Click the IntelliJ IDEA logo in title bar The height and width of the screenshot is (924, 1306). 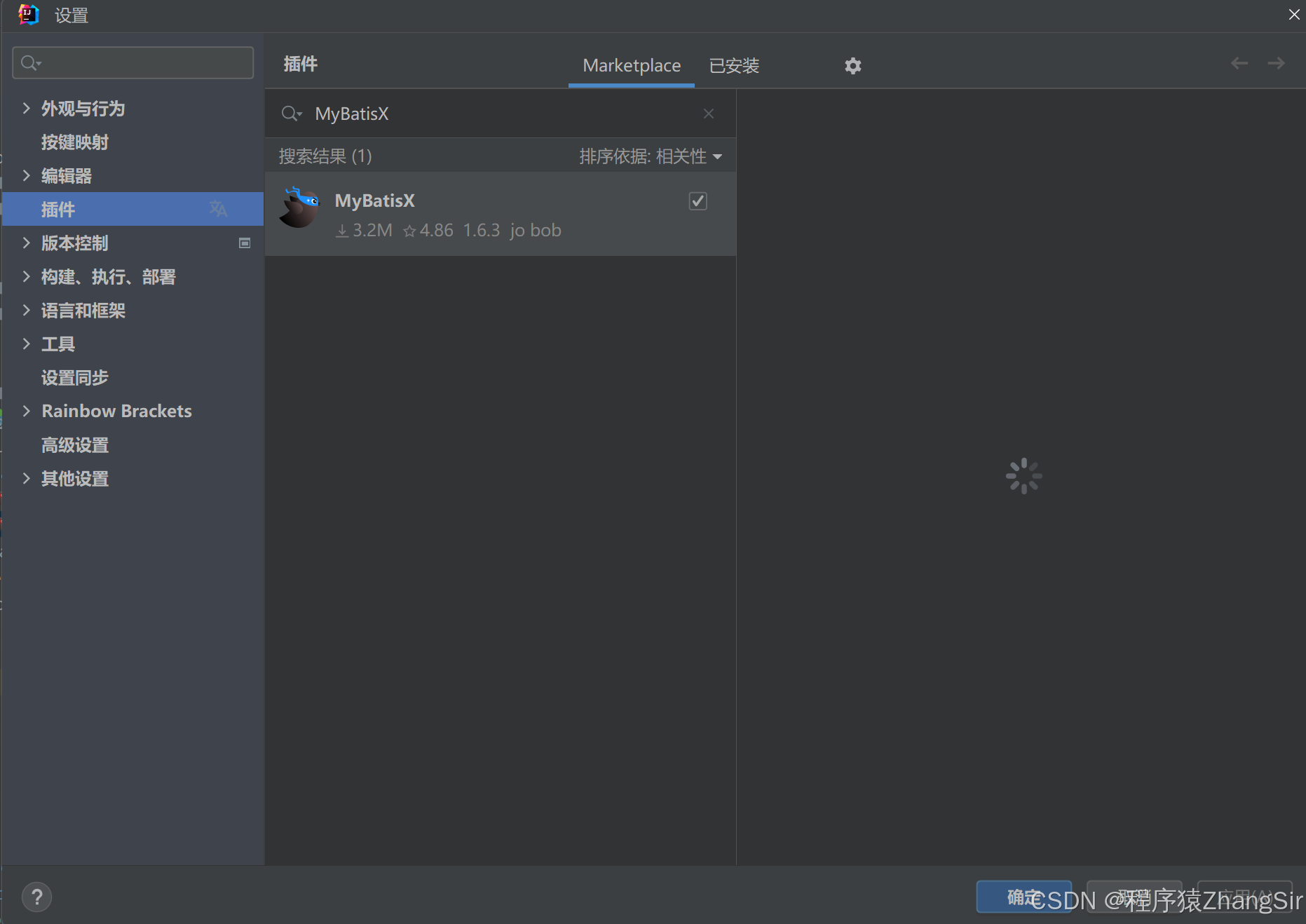[29, 15]
